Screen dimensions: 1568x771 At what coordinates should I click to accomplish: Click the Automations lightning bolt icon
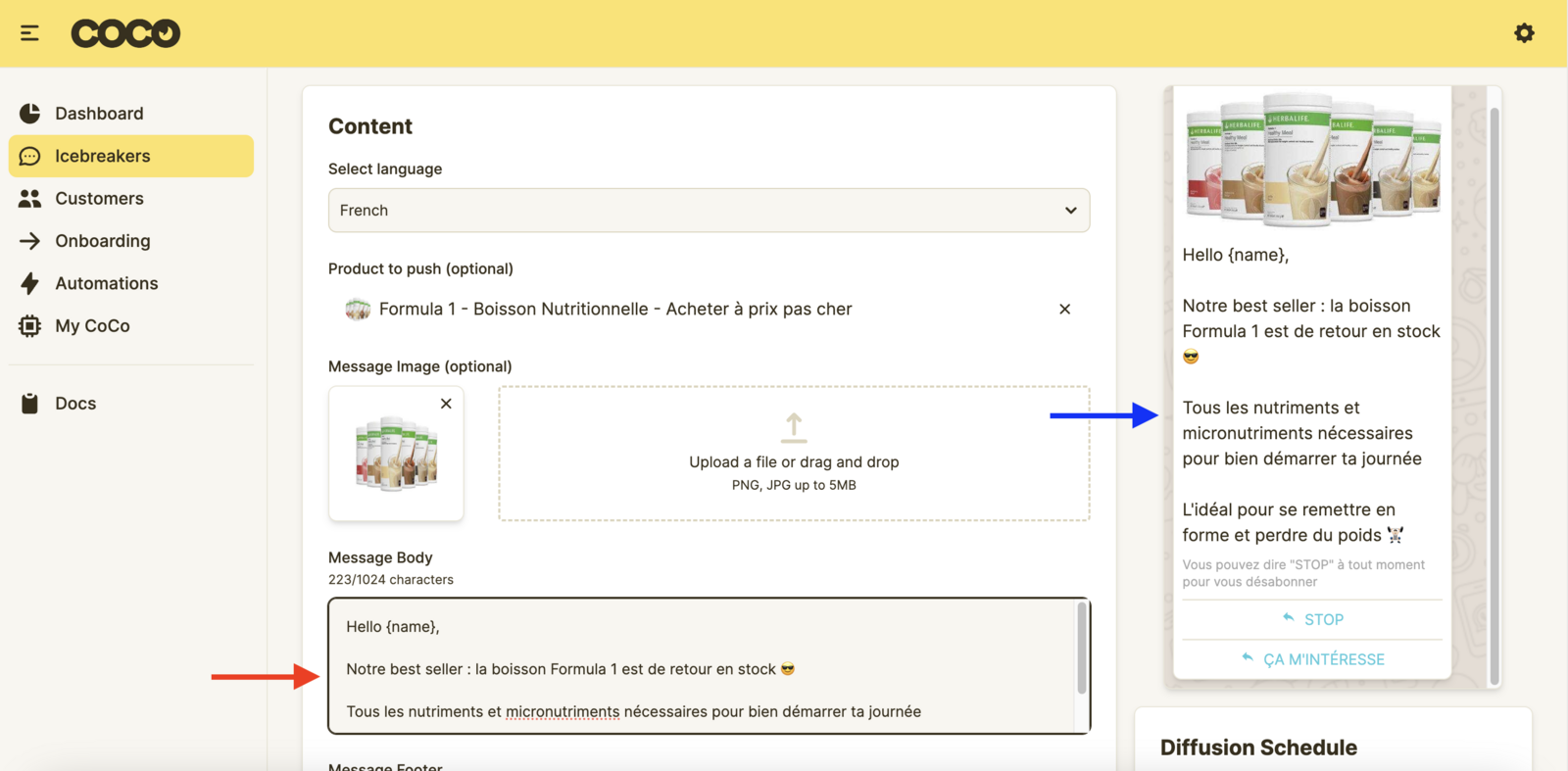point(30,283)
